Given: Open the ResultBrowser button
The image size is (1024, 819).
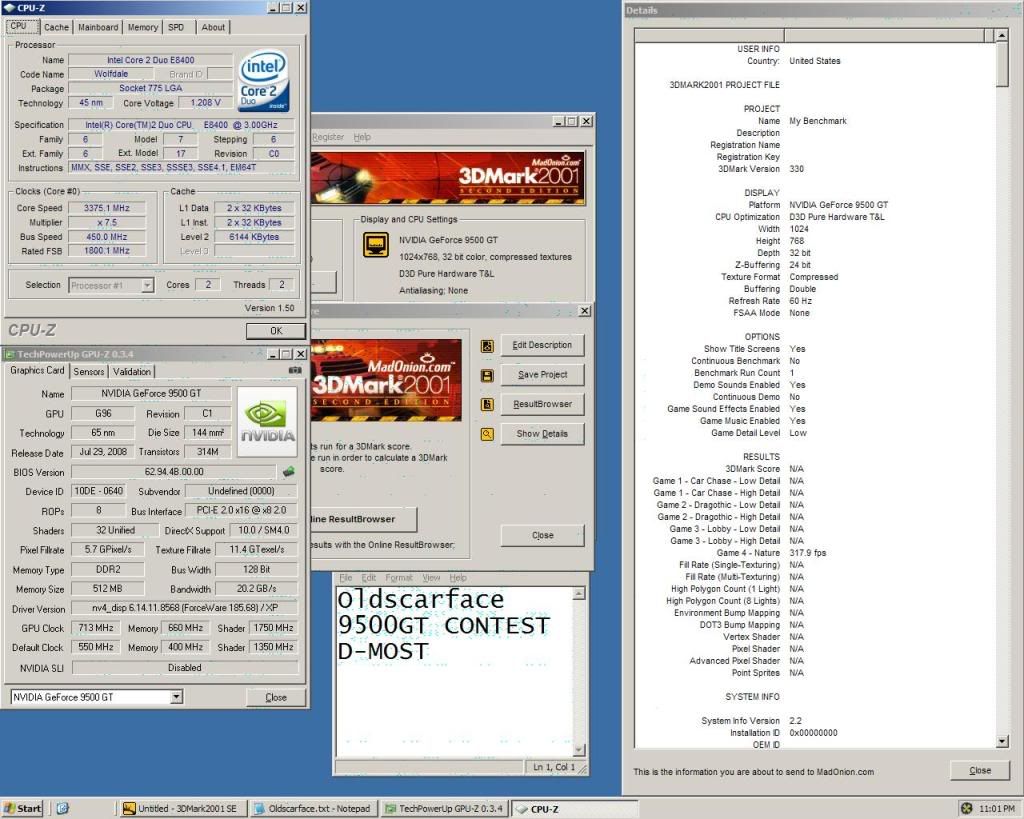Looking at the screenshot, I should click(542, 404).
